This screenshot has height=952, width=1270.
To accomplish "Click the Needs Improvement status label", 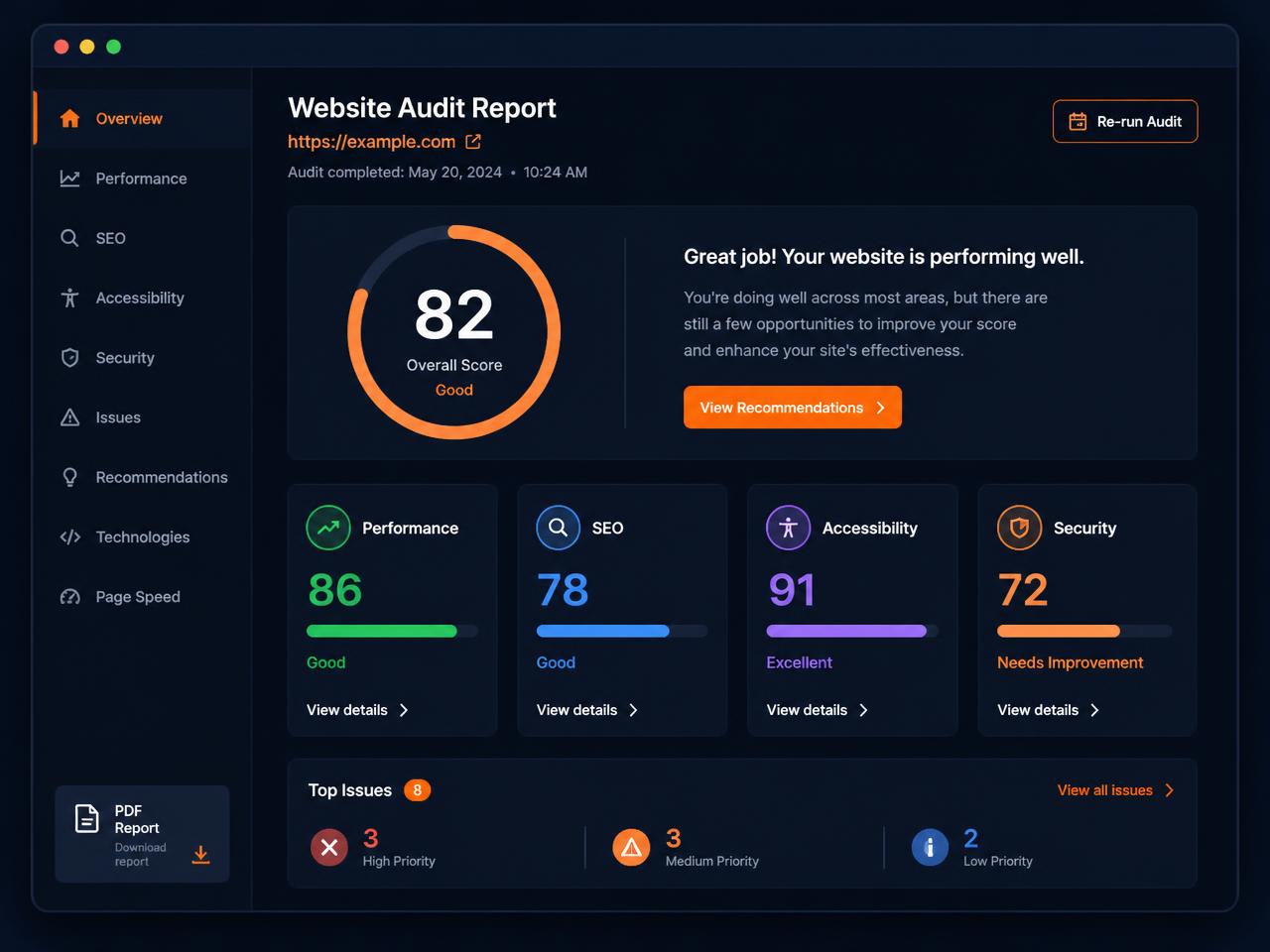I will tap(1071, 662).
